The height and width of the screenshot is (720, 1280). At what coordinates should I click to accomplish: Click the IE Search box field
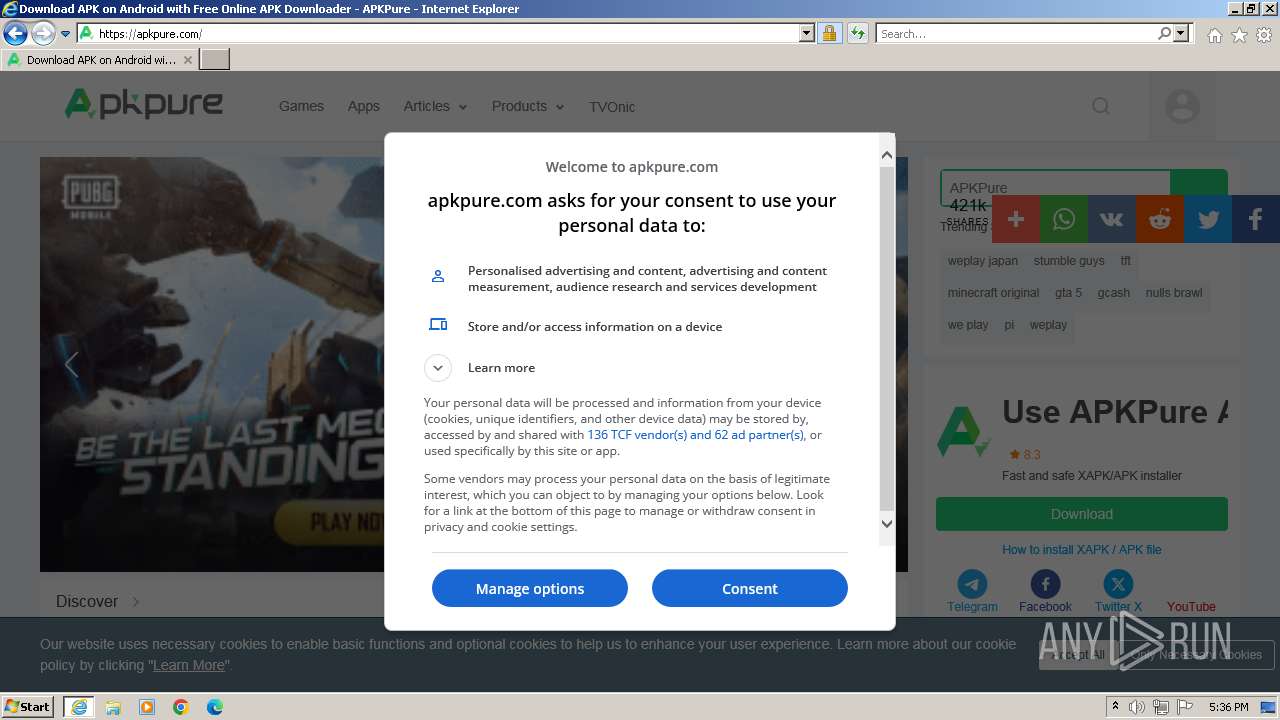coord(1017,34)
